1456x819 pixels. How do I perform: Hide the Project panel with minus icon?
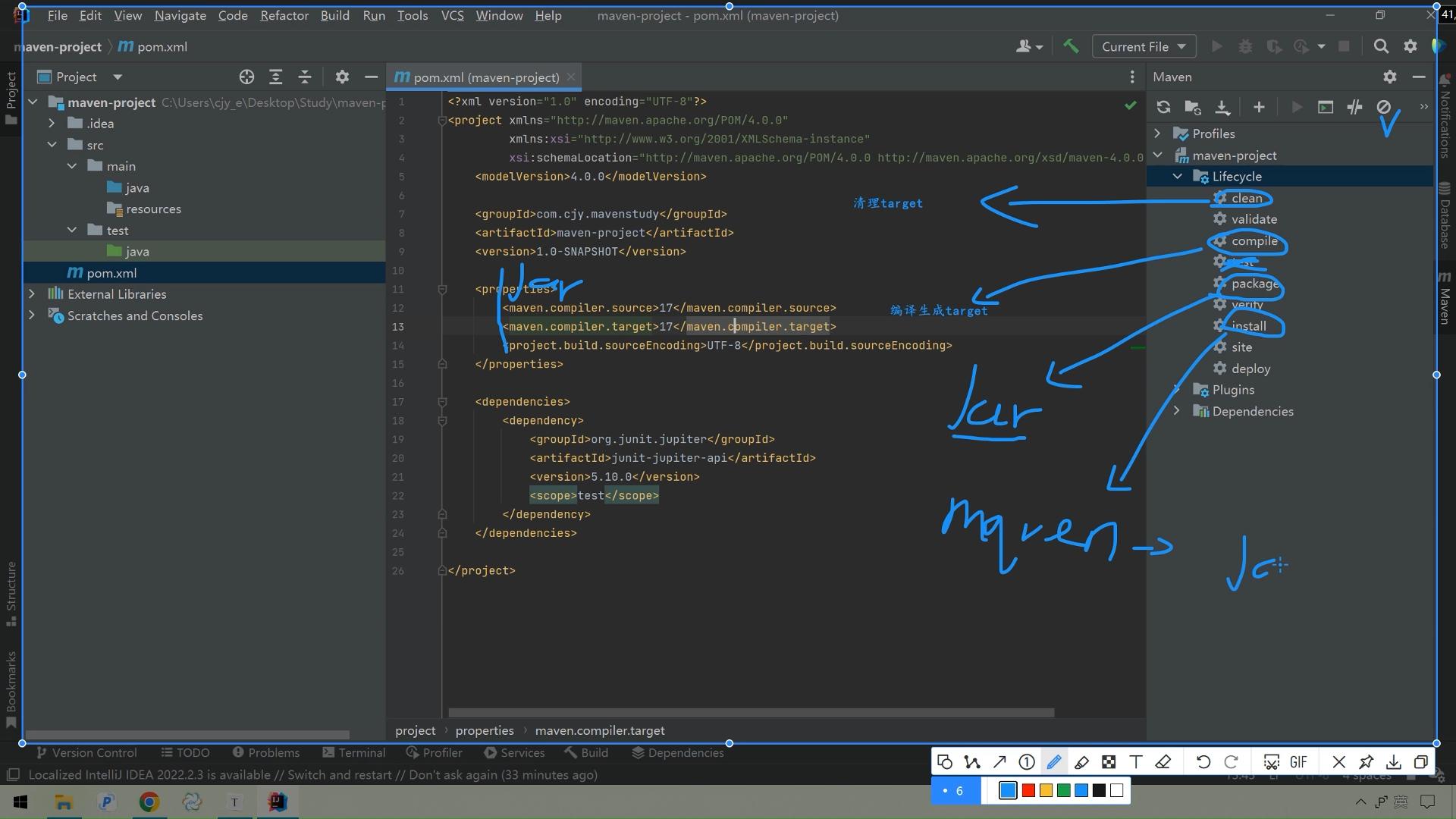pyautogui.click(x=371, y=77)
